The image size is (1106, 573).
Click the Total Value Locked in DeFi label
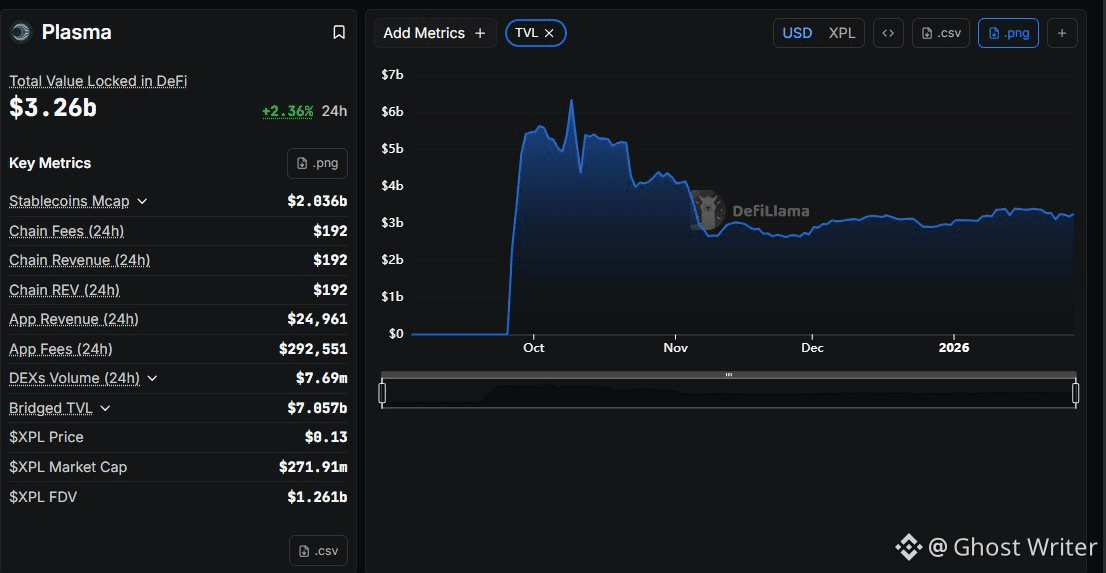coord(98,81)
